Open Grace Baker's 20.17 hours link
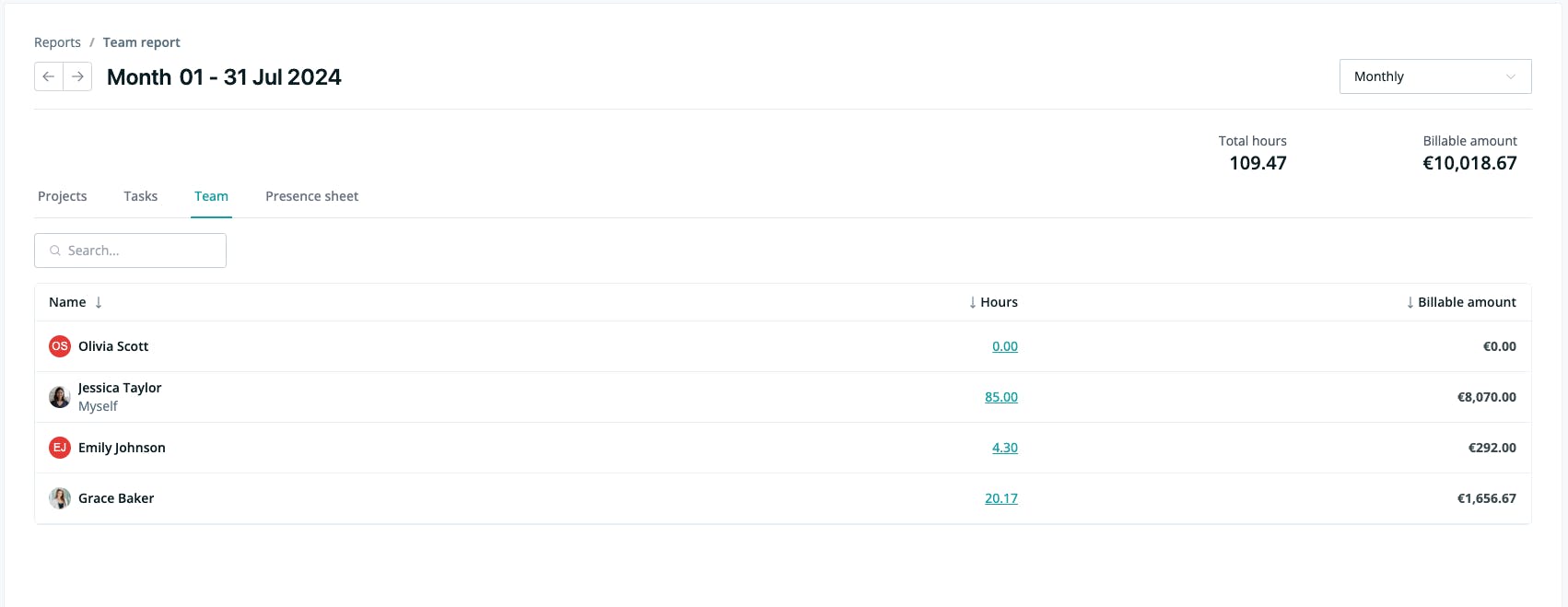The width and height of the screenshot is (1568, 607). 1001,498
